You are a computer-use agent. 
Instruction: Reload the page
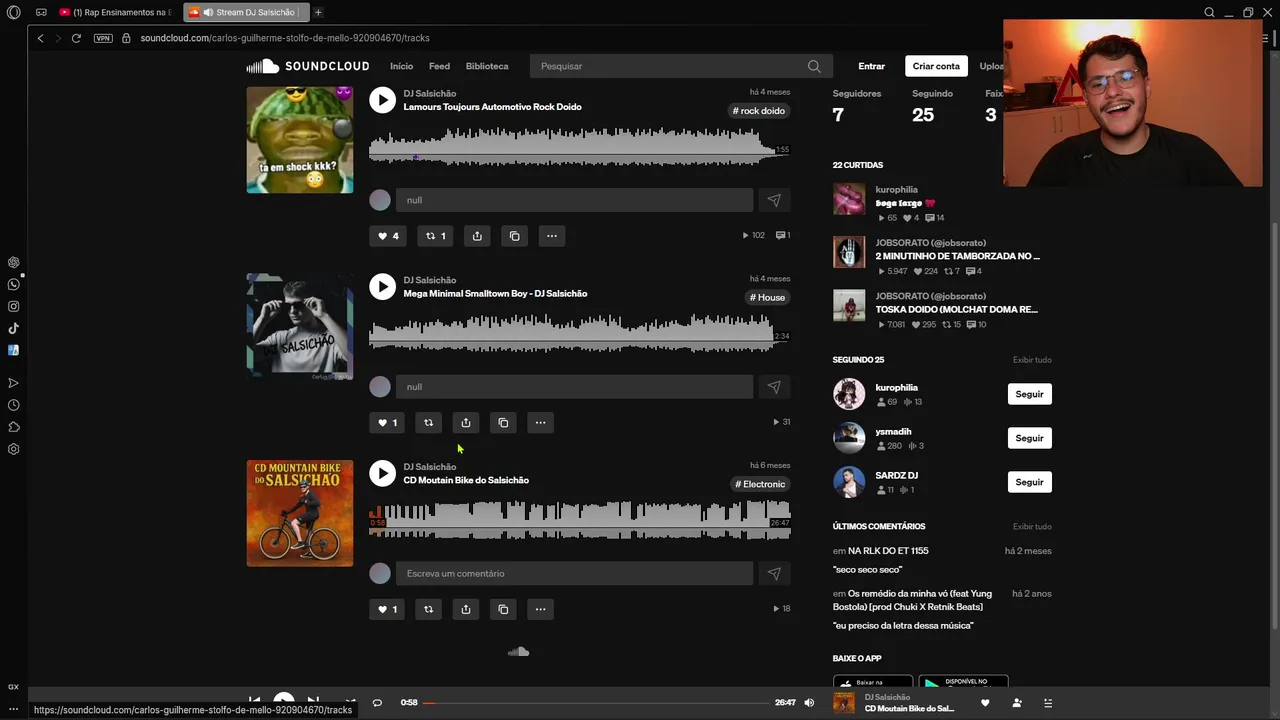click(x=76, y=38)
